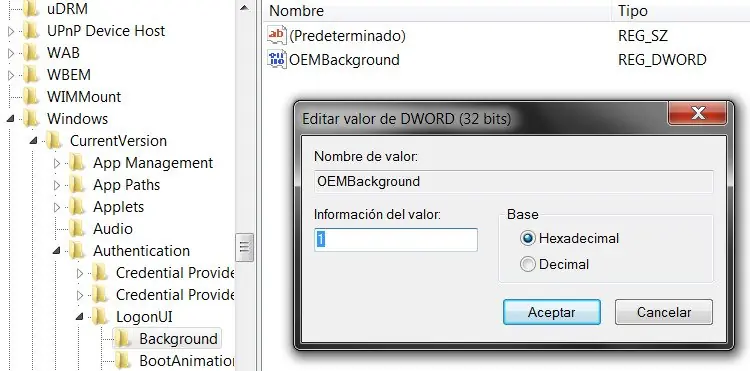Click the uDRM folder icon
This screenshot has height=371, width=750.
31,9
